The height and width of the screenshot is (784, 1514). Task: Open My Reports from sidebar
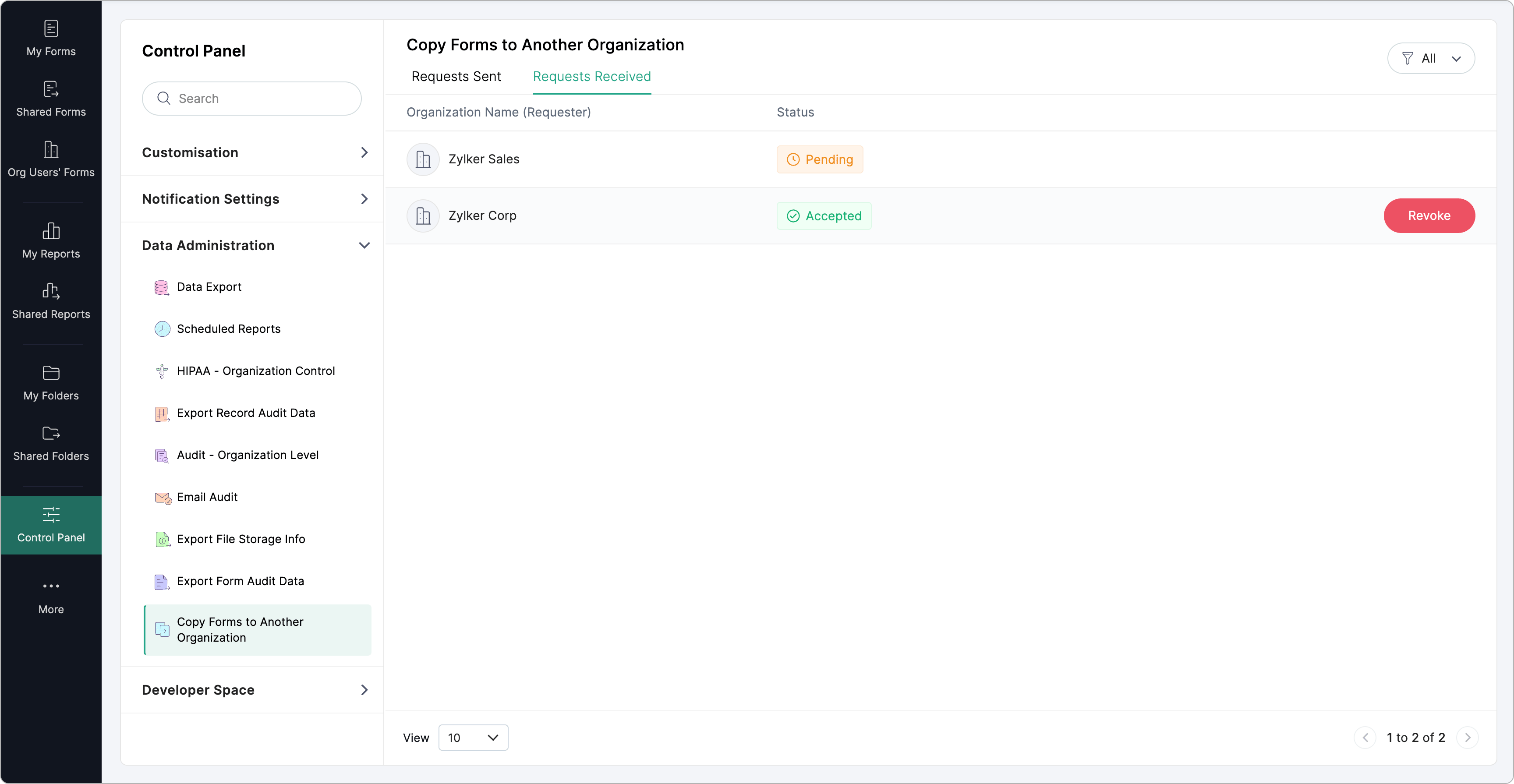(50, 240)
